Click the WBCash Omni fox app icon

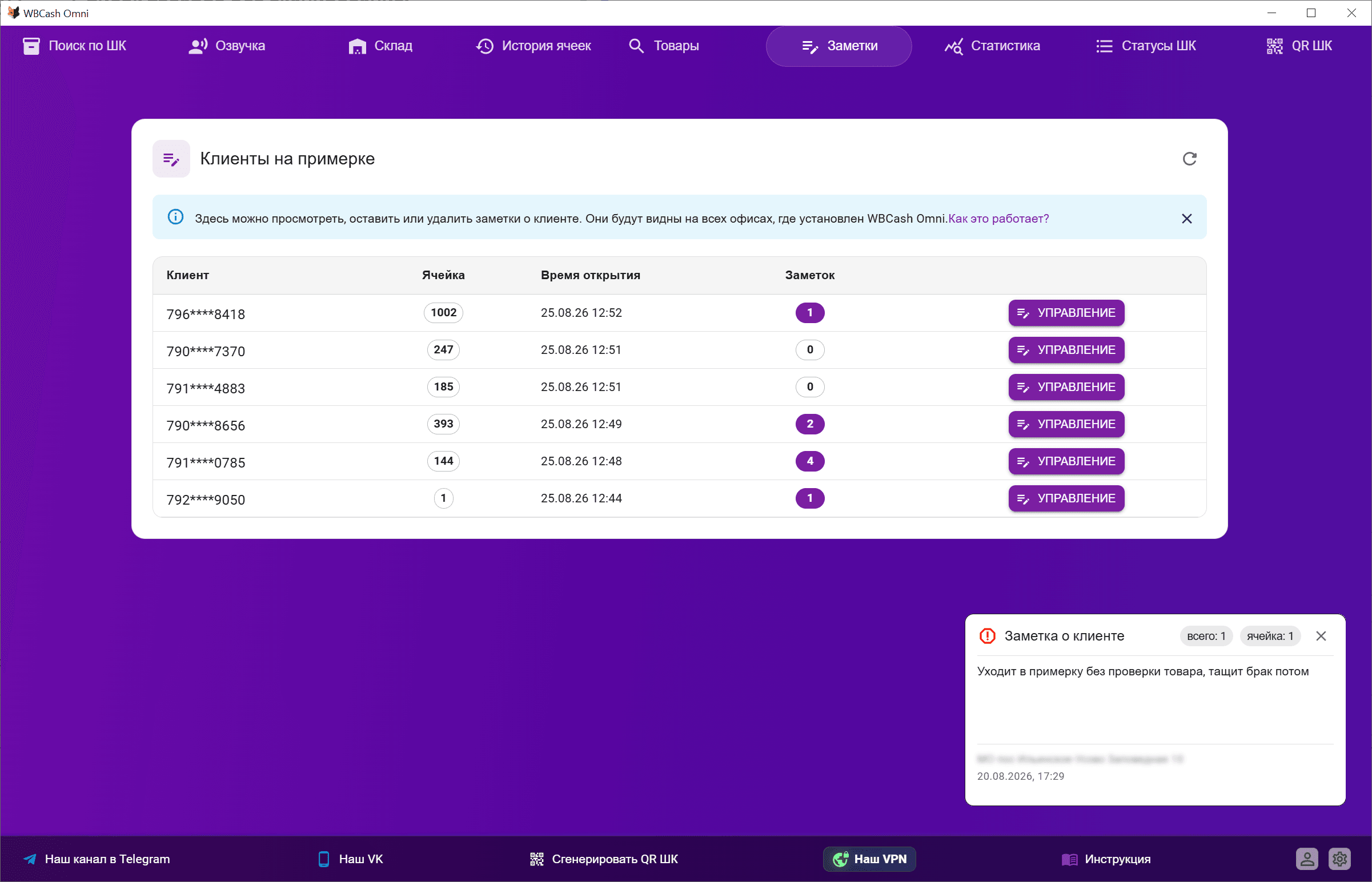[x=13, y=13]
